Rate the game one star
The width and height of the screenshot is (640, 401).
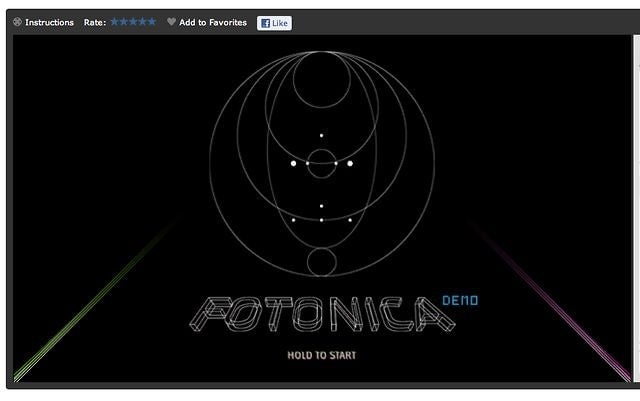115,21
